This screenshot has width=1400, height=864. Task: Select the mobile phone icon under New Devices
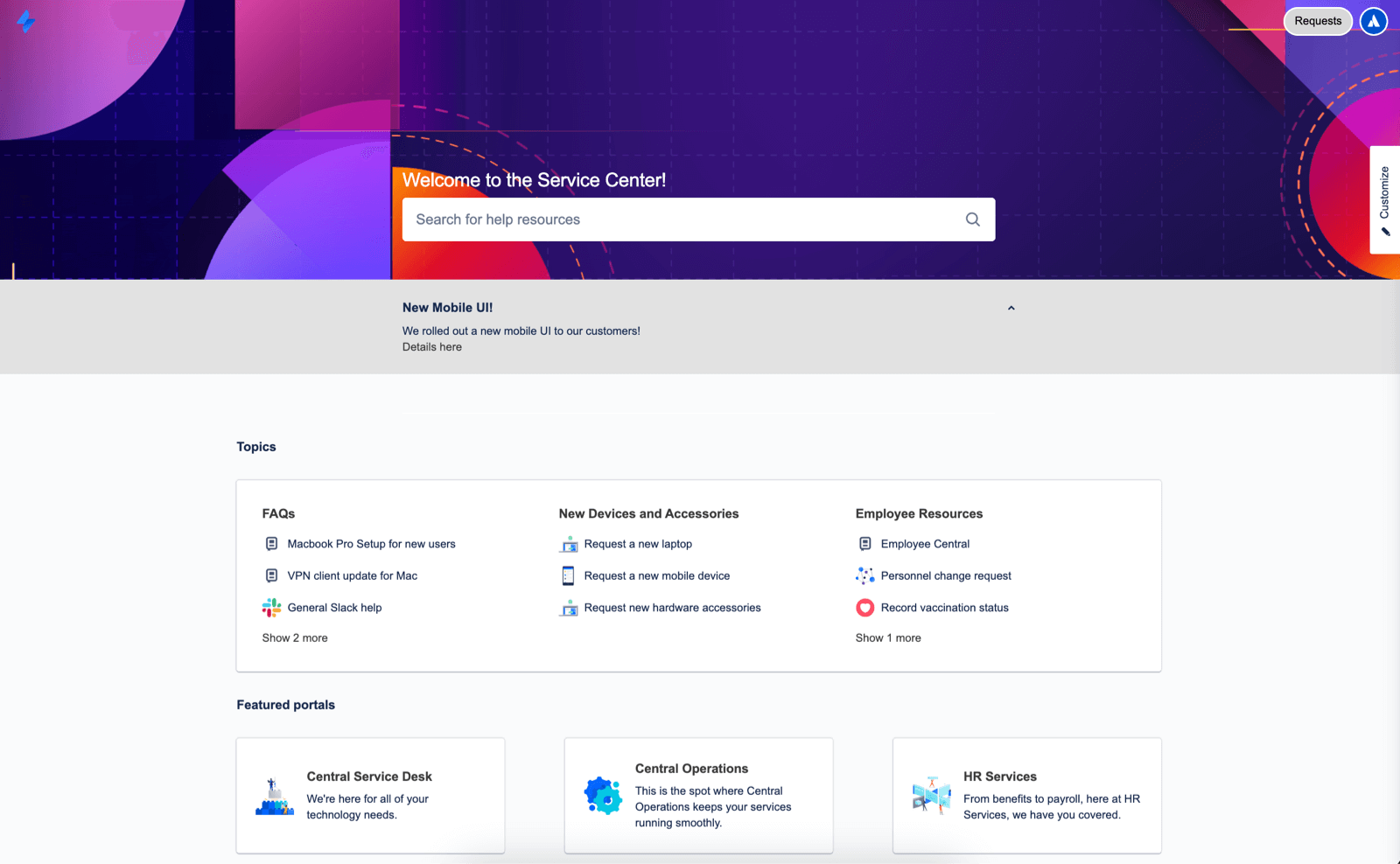click(569, 575)
